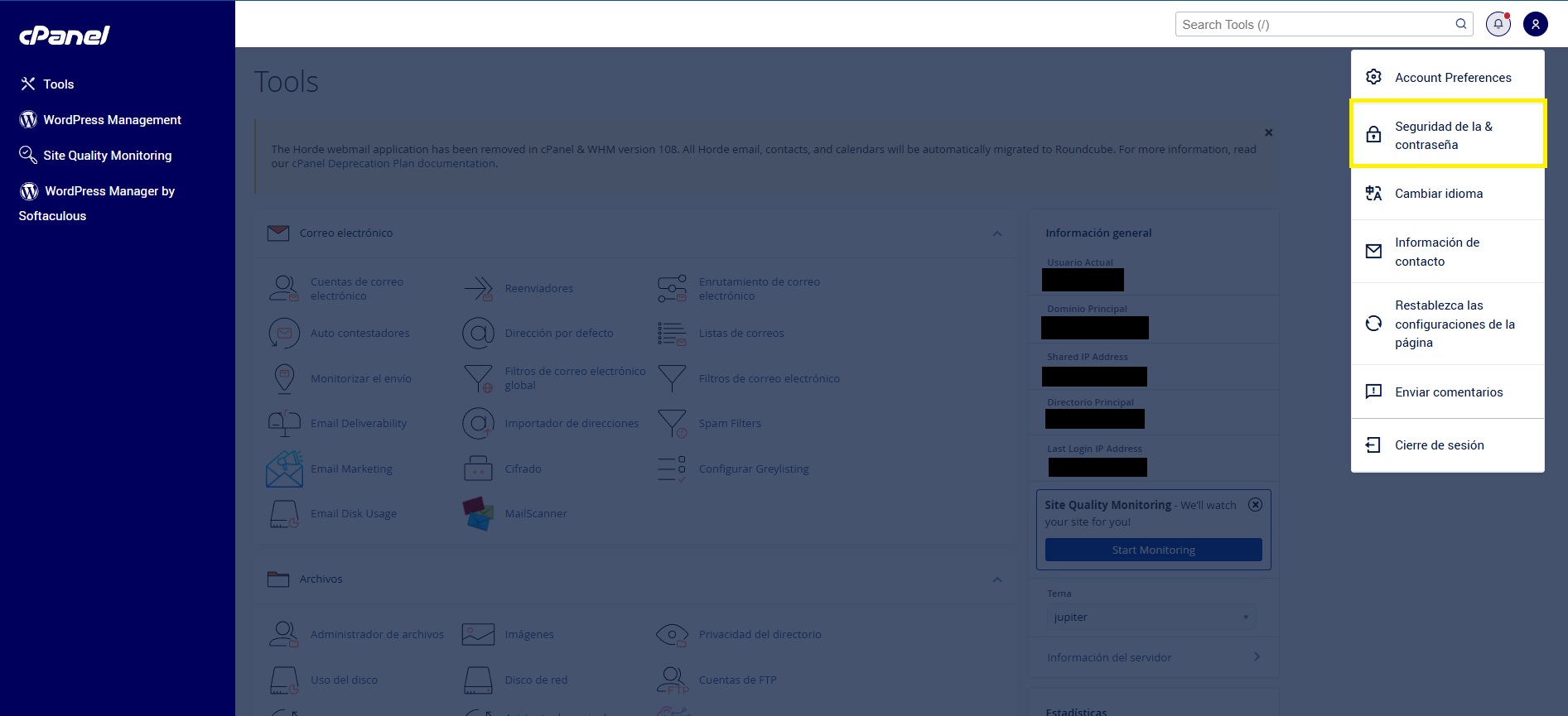
Task: Click the cPanel logo
Action: pyautogui.click(x=65, y=36)
